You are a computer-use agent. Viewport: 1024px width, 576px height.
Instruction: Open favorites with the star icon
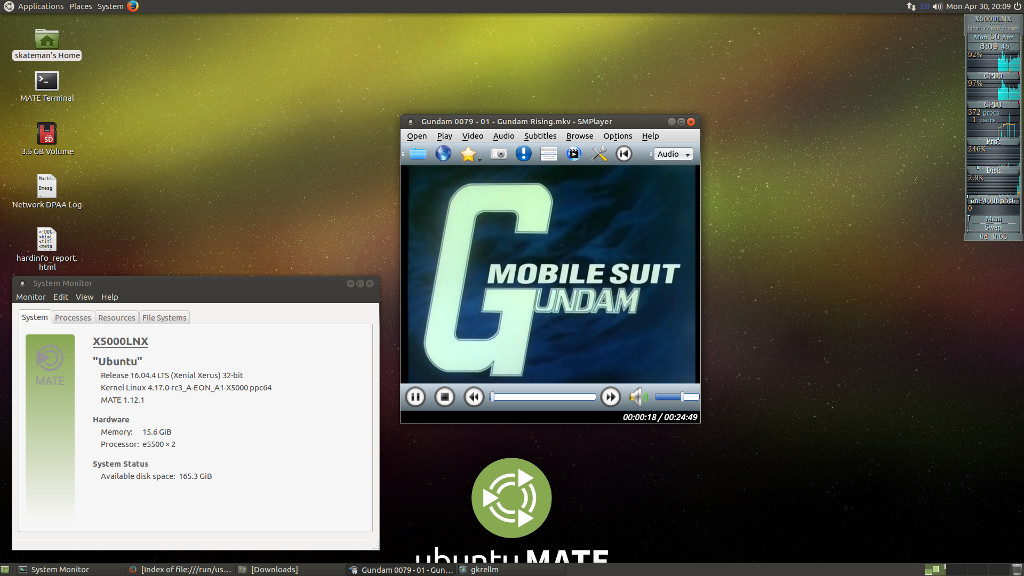coord(468,154)
